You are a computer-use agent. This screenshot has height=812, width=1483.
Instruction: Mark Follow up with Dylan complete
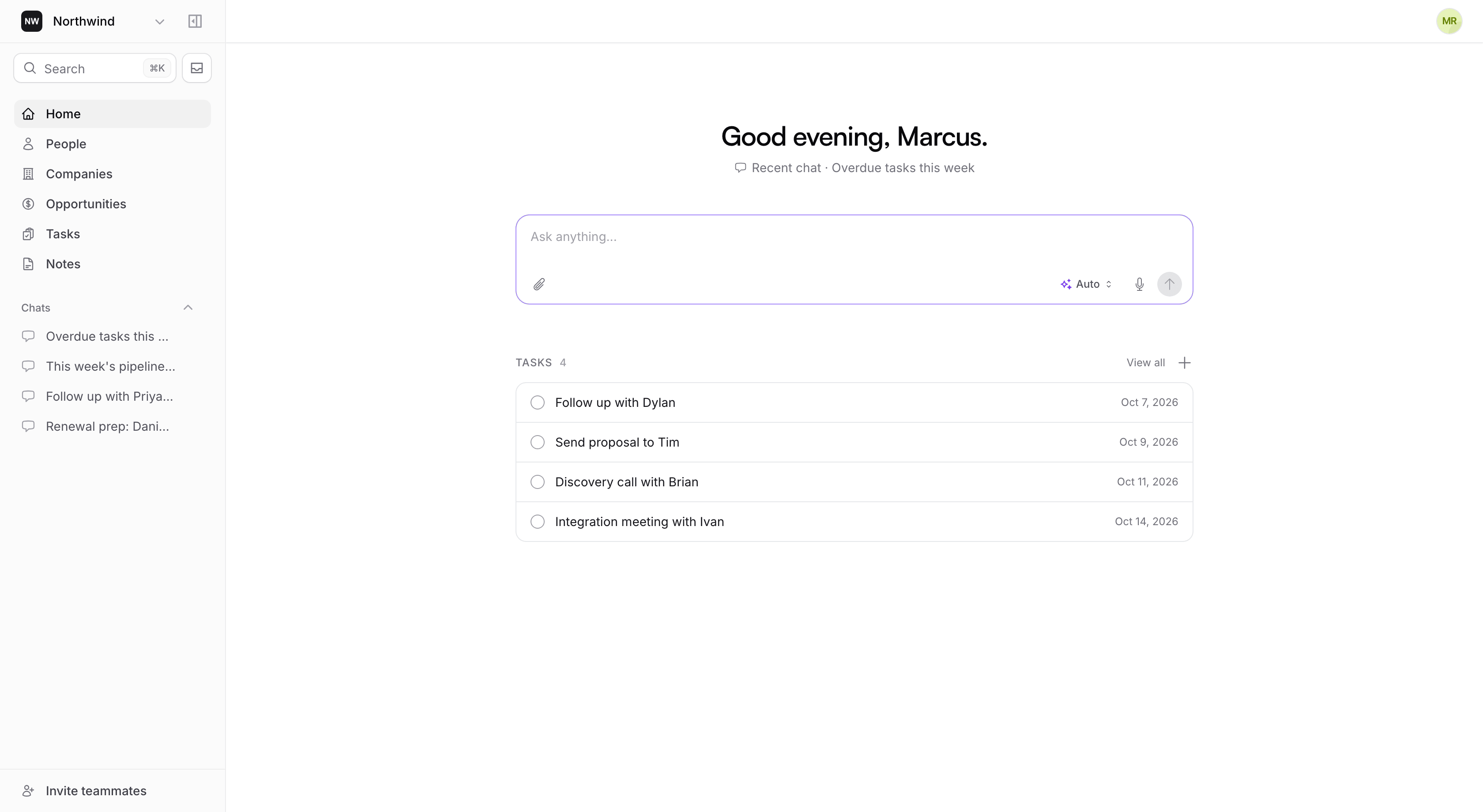coord(537,402)
